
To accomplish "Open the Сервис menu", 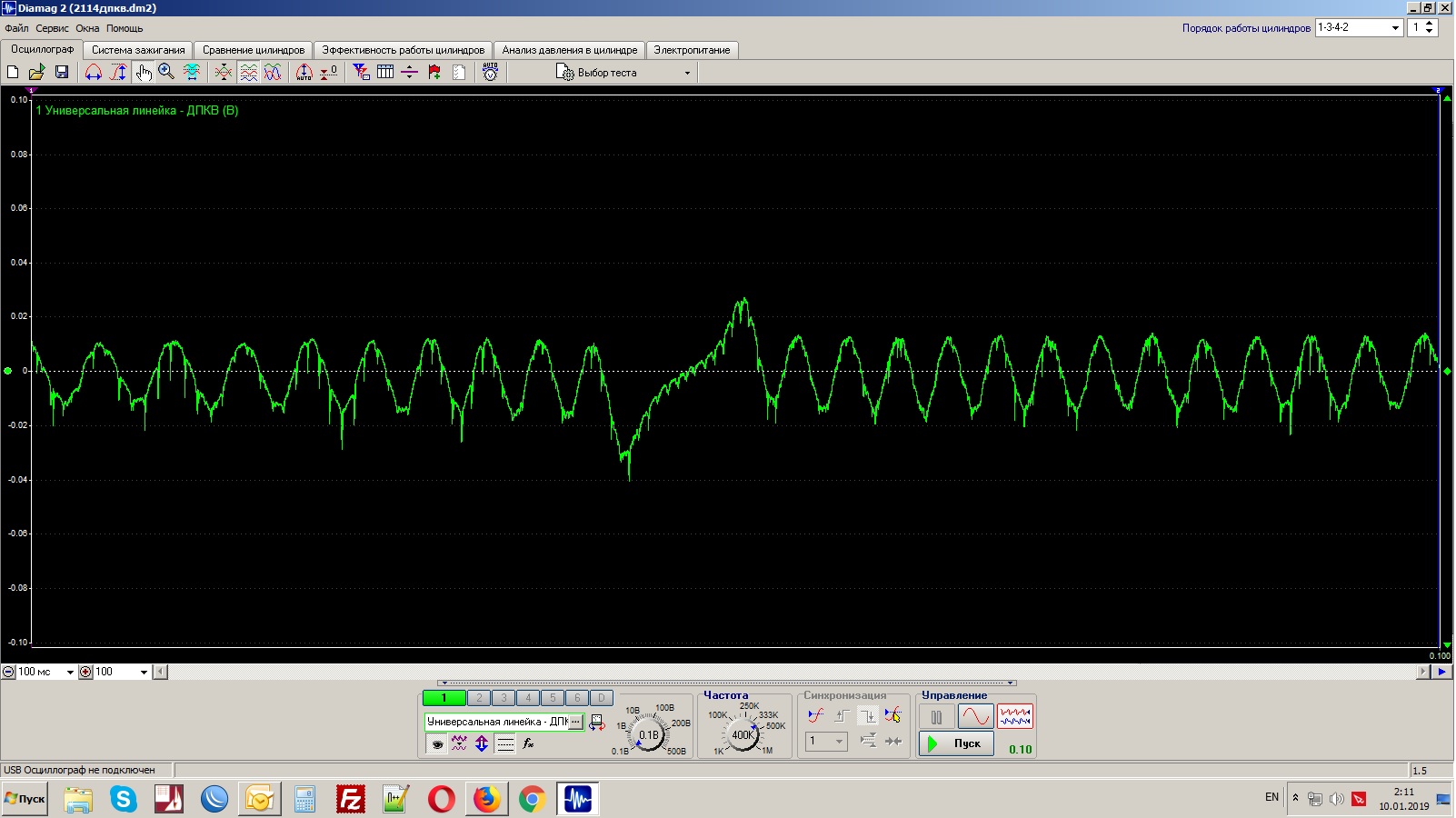I will coord(52,28).
